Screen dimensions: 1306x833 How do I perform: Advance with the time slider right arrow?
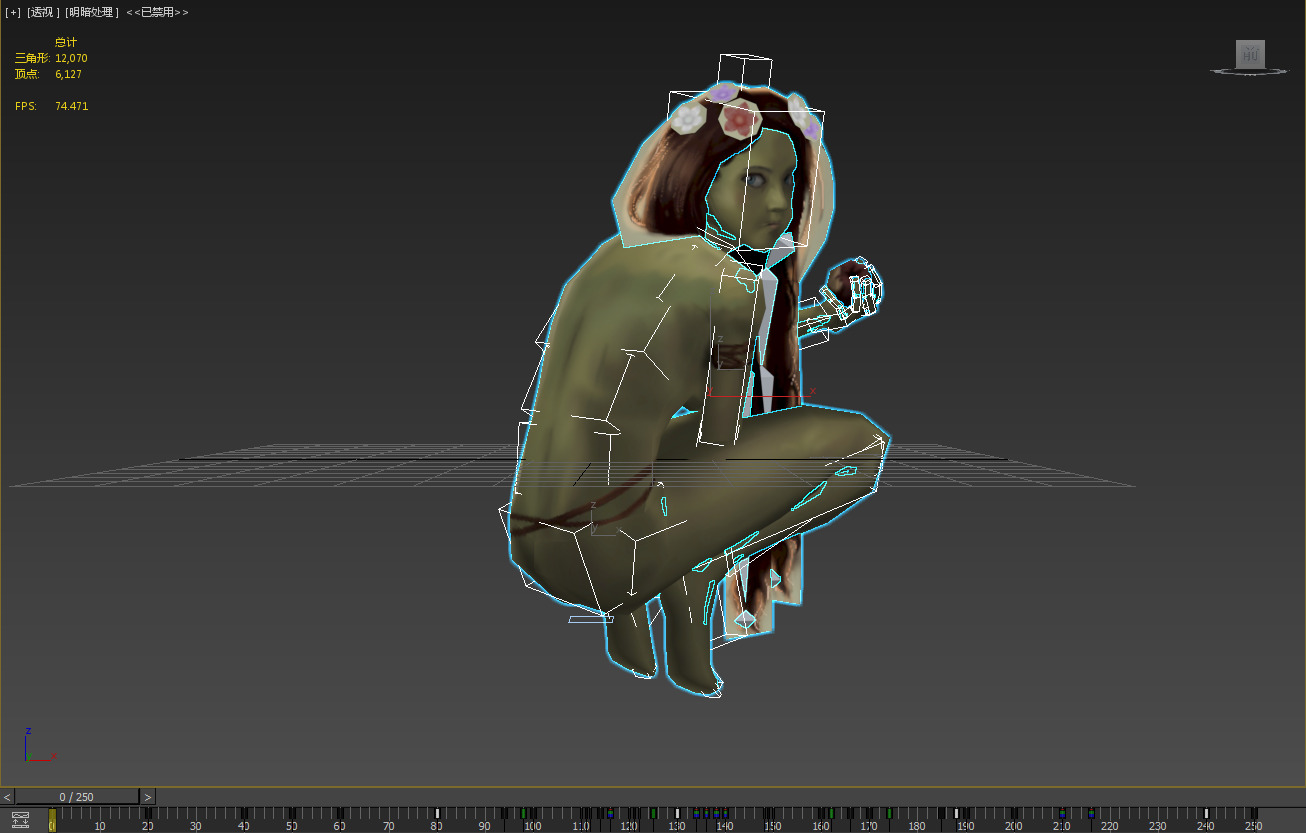coord(148,797)
